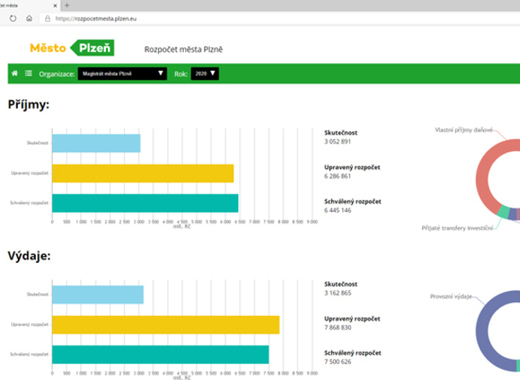Click the Výdaje Upravený rozpočet yellow bar
Image resolution: width=520 pixels, height=380 pixels.
(166, 325)
